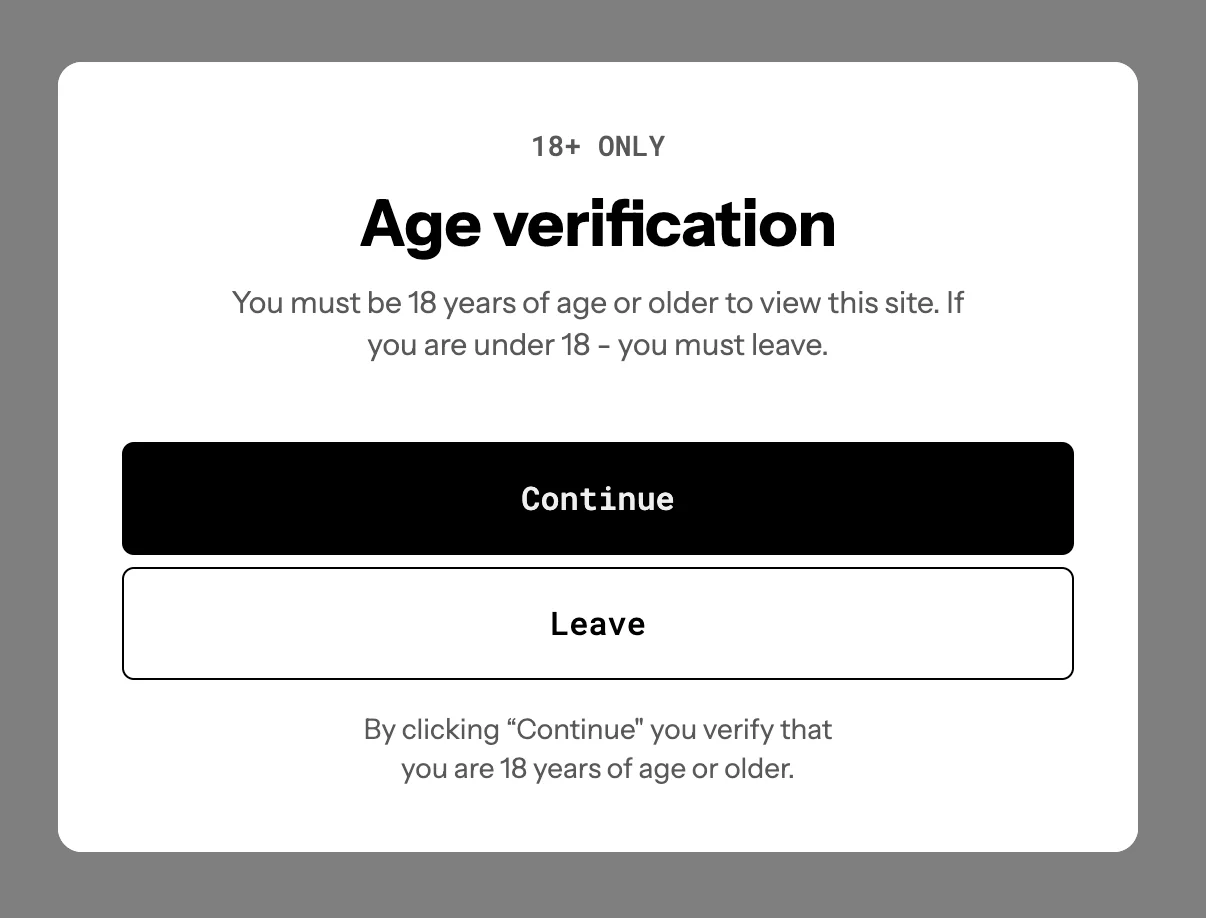Decline age verification by clicking Leave
This screenshot has width=1206, height=918.
click(x=597, y=622)
